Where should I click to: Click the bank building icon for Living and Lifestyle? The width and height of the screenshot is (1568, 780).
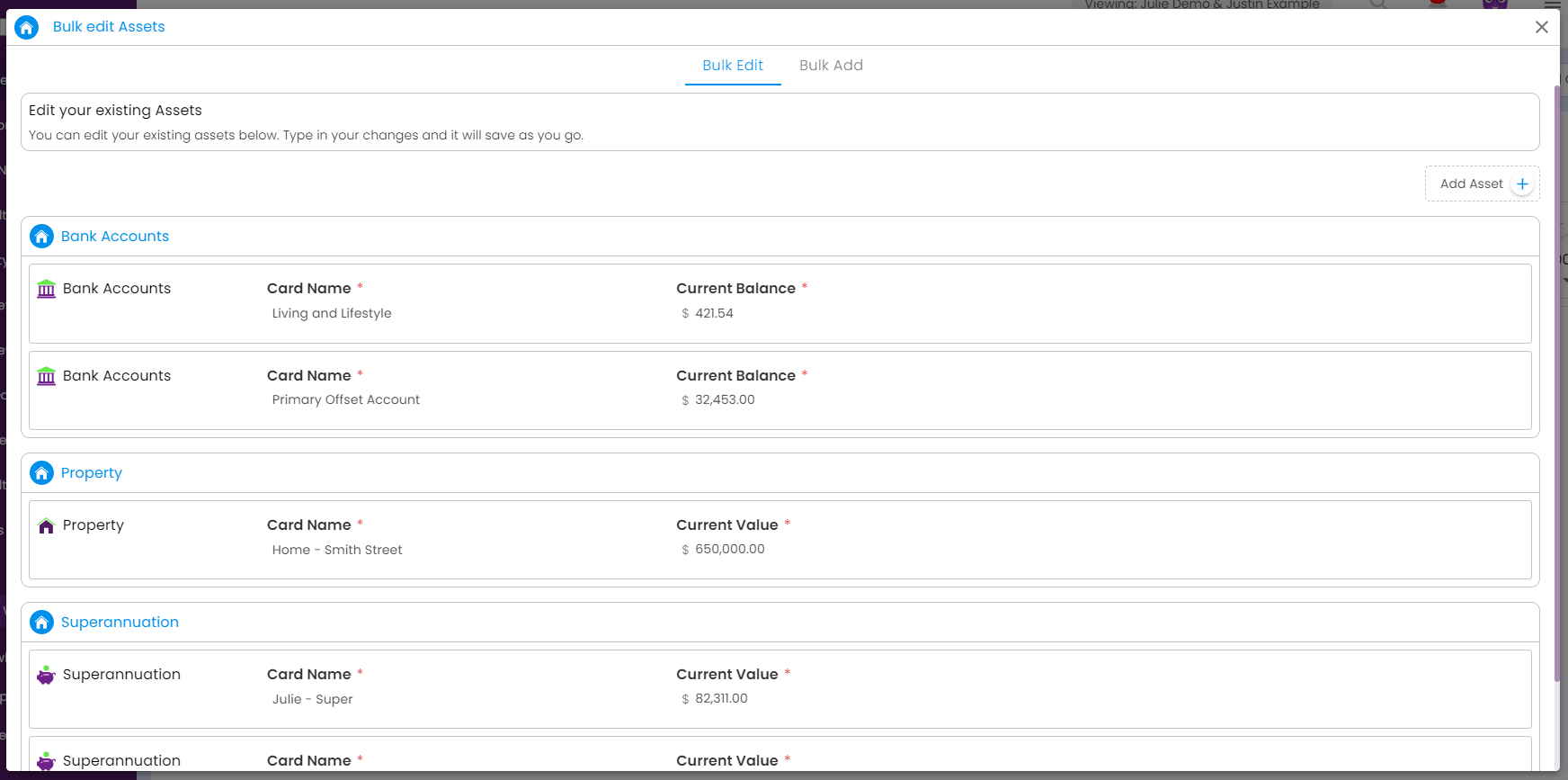tap(47, 289)
